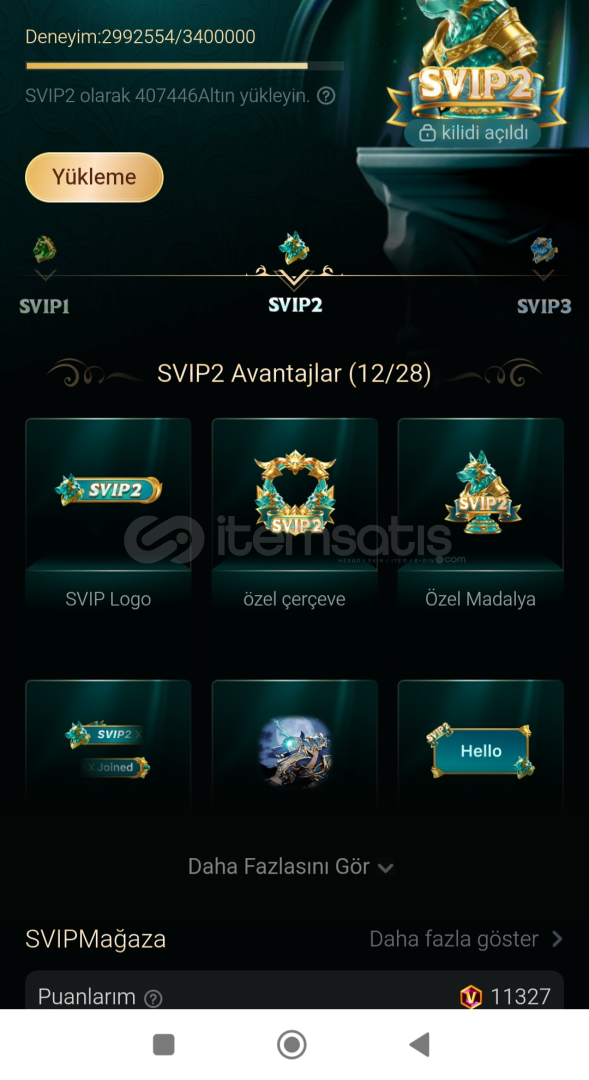Open the SVIP2 Joined entrance banner privilege
The width and height of the screenshot is (589, 1080).
[x=108, y=744]
